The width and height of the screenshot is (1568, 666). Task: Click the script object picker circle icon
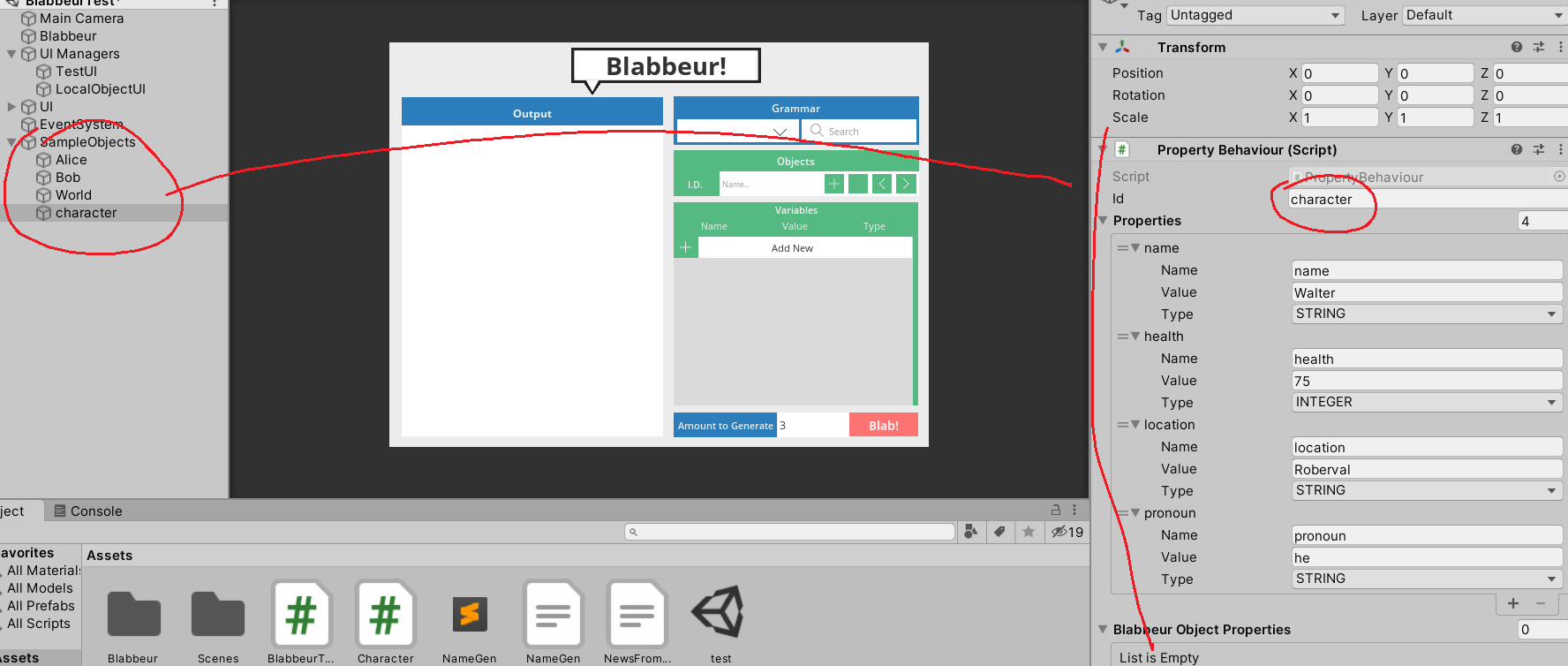(x=1559, y=177)
